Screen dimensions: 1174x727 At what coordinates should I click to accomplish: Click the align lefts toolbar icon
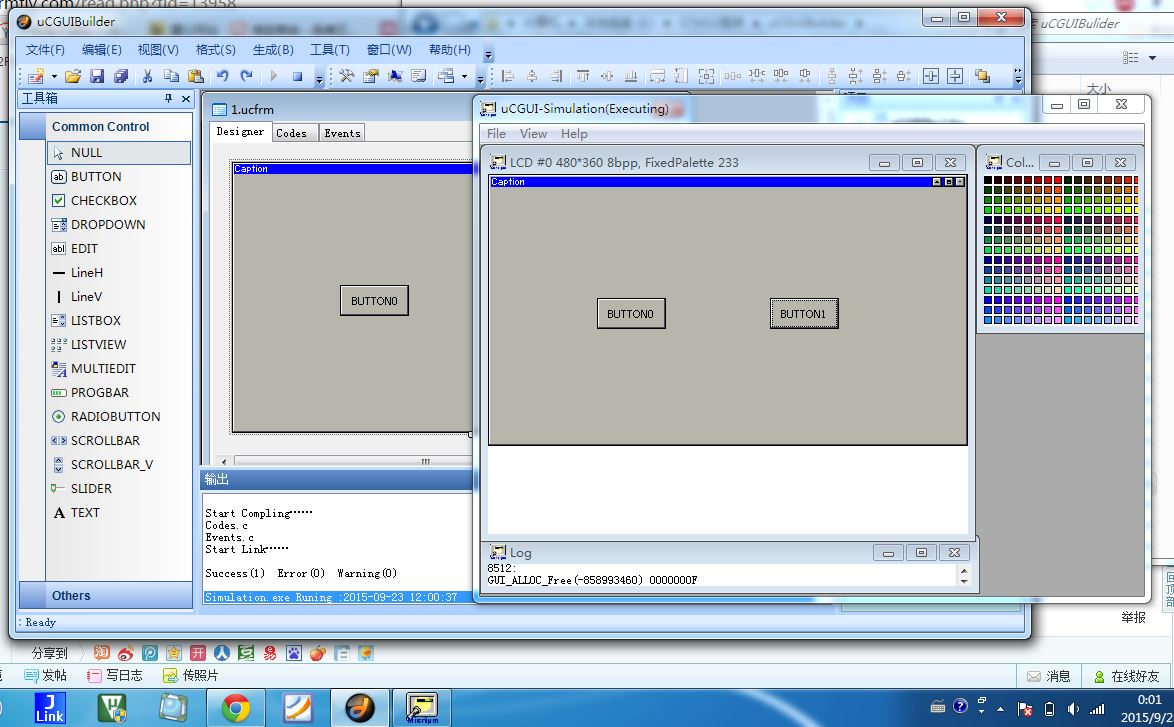508,76
